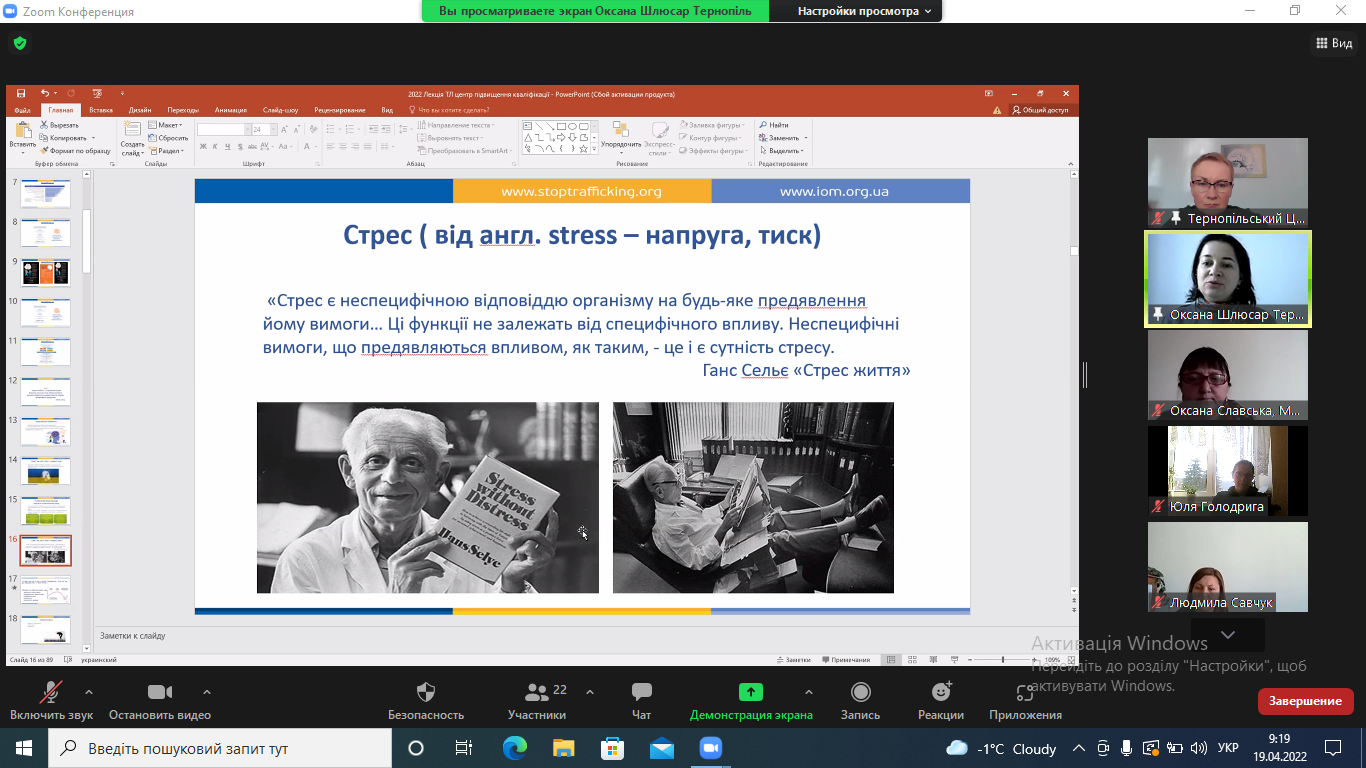The height and width of the screenshot is (768, 1366).
Task: Click the УКР language indicator
Action: [x=1228, y=748]
